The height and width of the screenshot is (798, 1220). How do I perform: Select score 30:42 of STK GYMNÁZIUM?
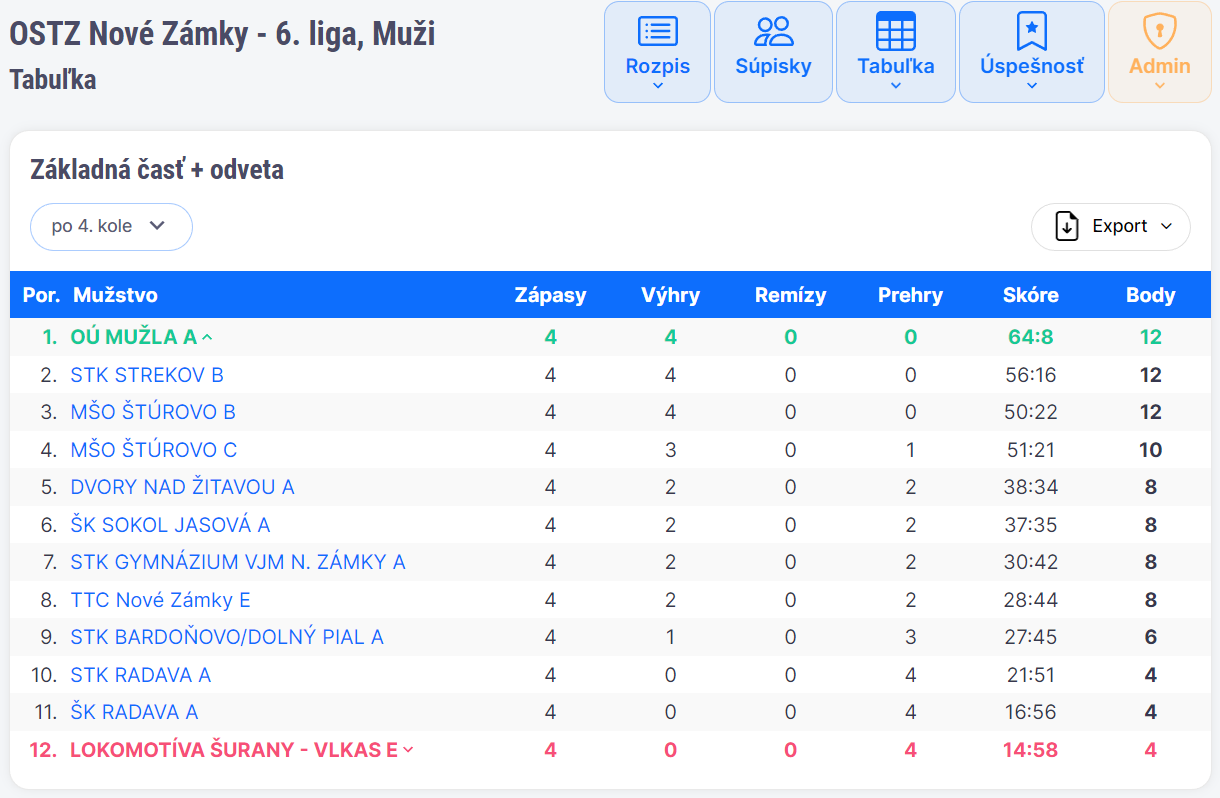[x=1031, y=562]
